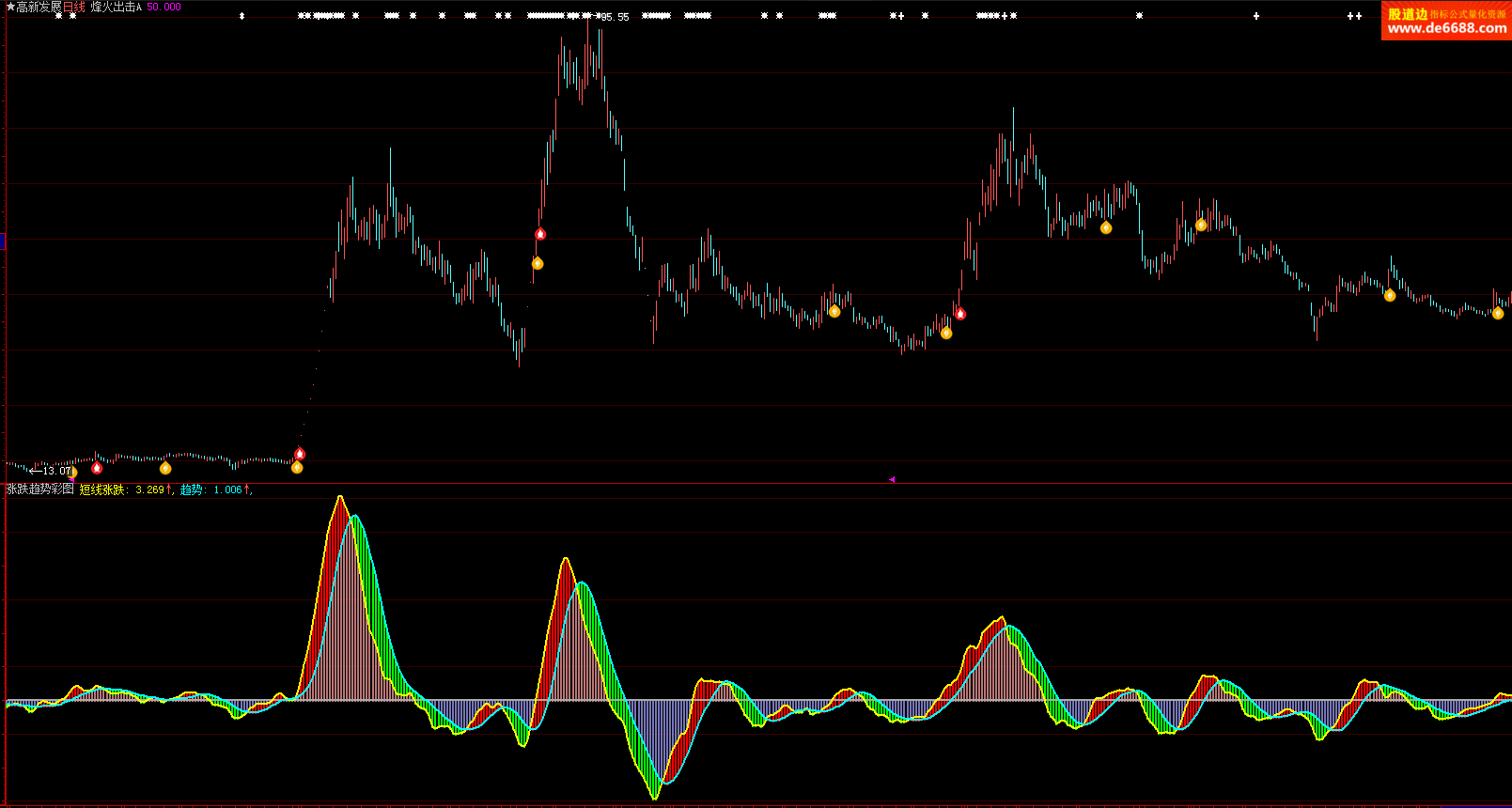Open the 涨跌趋势彩图 indicator title
Image resolution: width=1512 pixels, height=808 pixels.
[x=40, y=489]
